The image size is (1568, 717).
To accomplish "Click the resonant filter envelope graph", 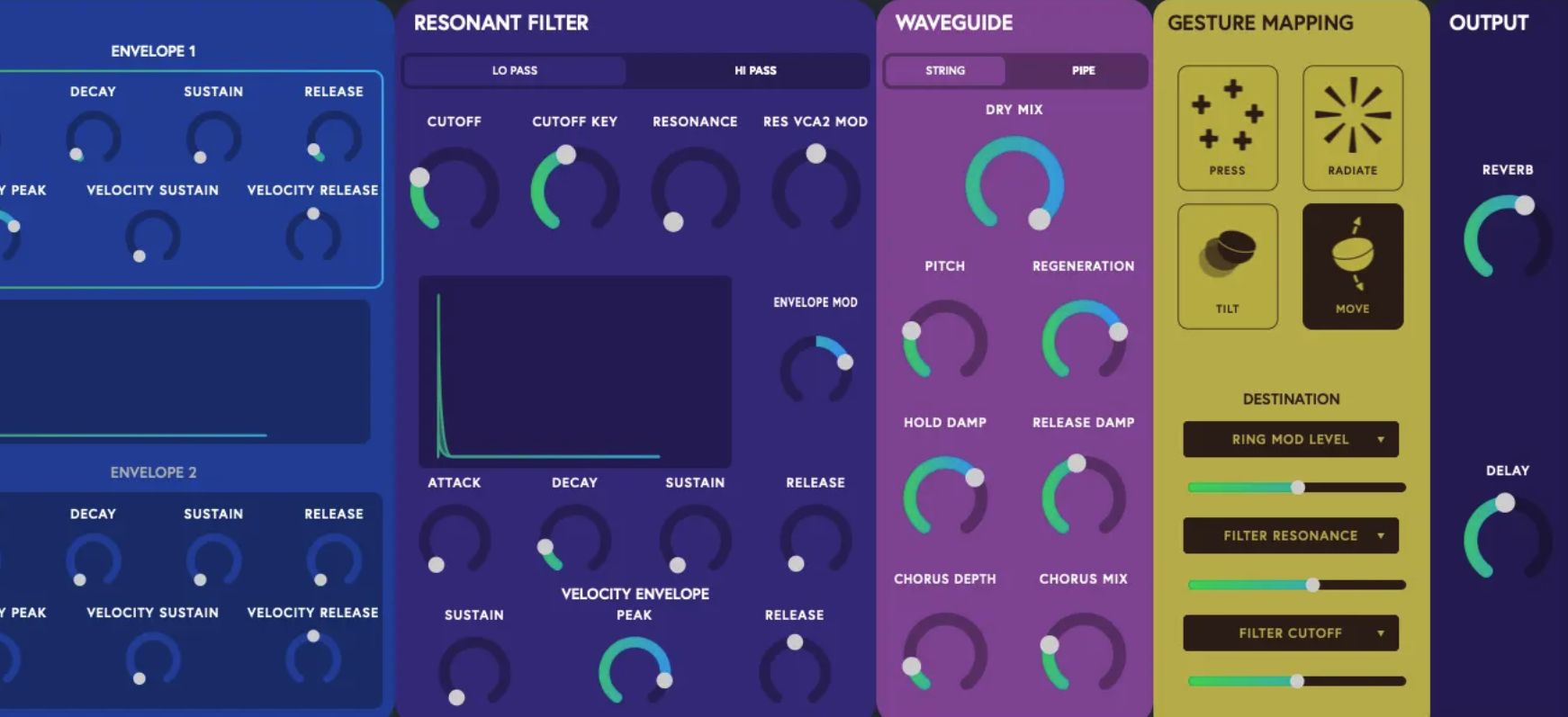I will click(575, 372).
